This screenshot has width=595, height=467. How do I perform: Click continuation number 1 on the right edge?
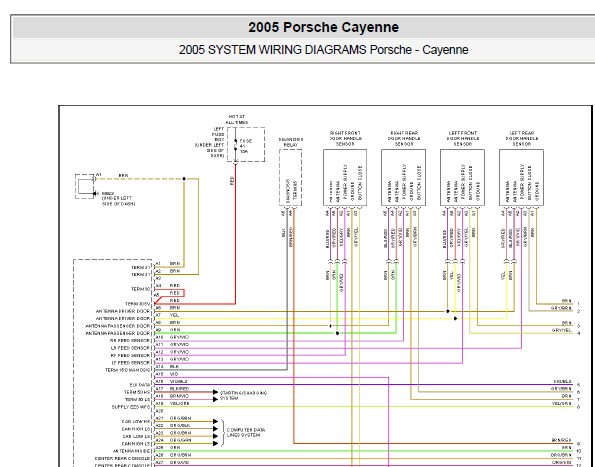(579, 304)
